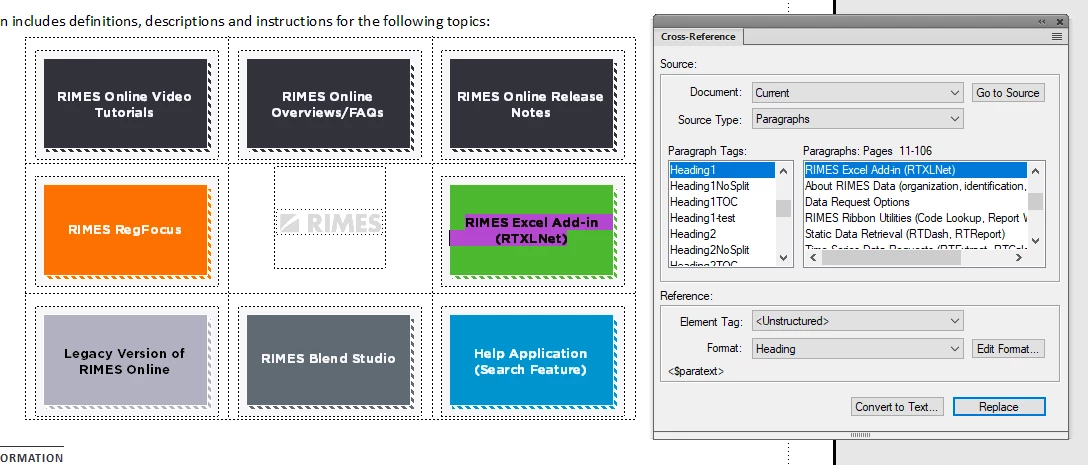Open the Cross-Reference panel flyout menu icon

(x=1057, y=36)
